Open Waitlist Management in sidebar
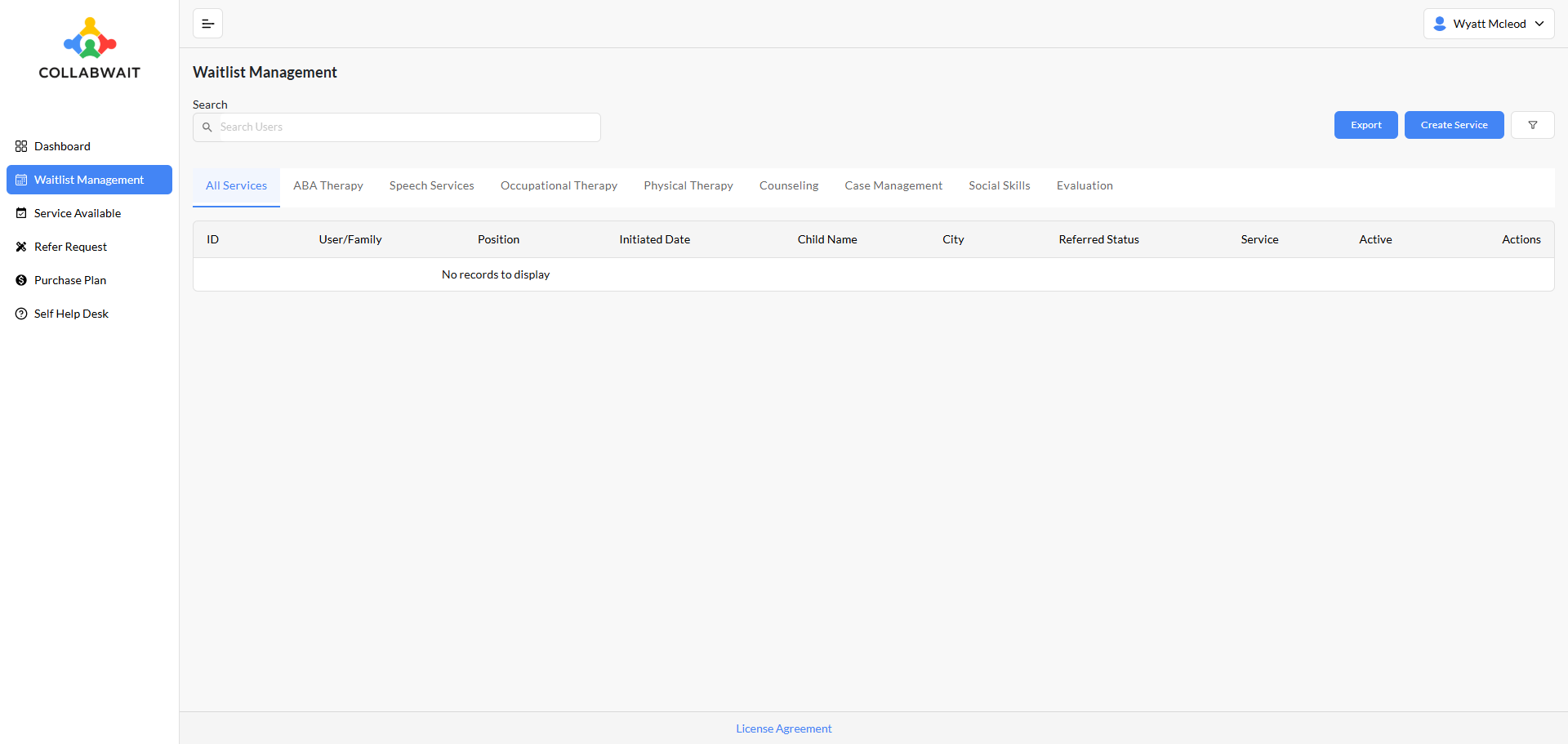1568x744 pixels. coord(89,180)
